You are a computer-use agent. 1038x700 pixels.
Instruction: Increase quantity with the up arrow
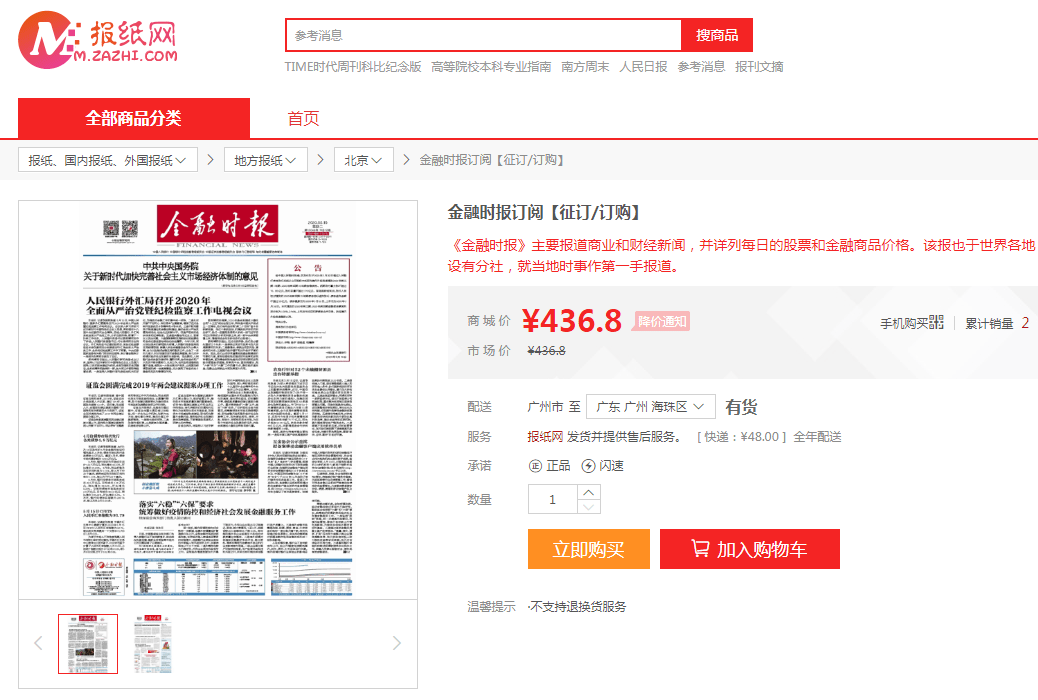(x=589, y=492)
